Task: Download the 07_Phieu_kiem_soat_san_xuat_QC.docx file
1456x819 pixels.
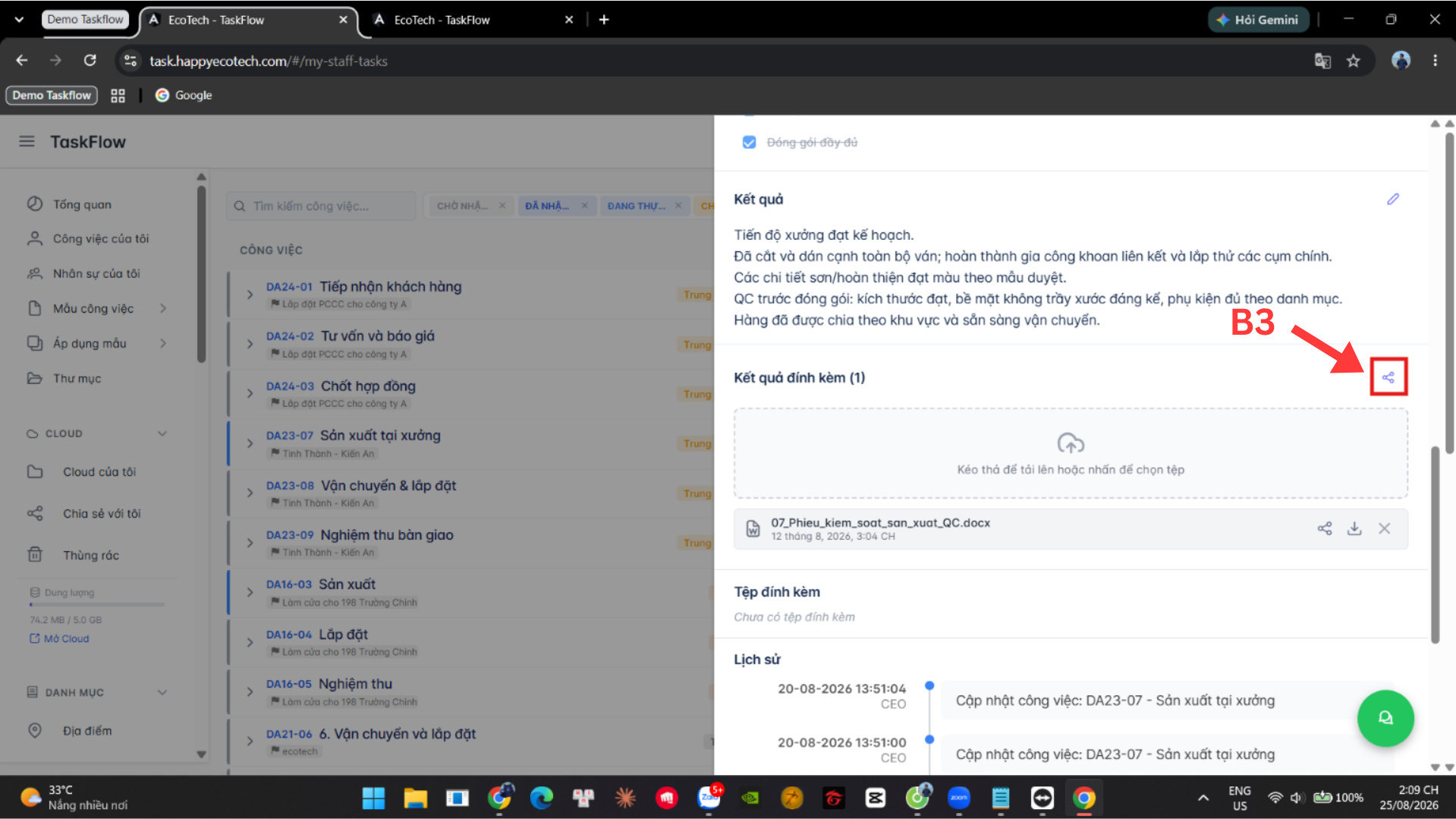Action: [x=1354, y=528]
